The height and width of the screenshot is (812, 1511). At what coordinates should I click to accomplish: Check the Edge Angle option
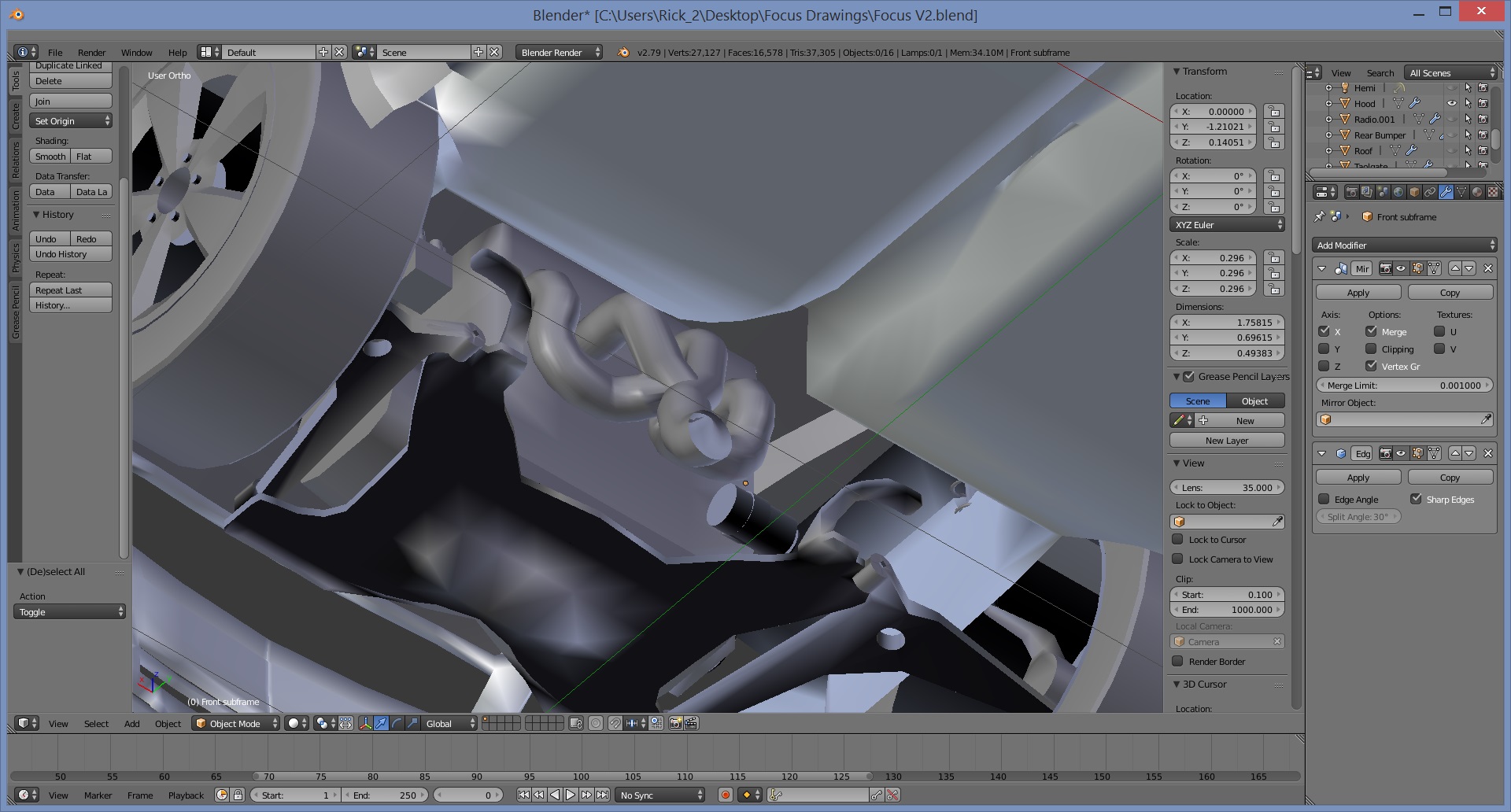click(1324, 500)
